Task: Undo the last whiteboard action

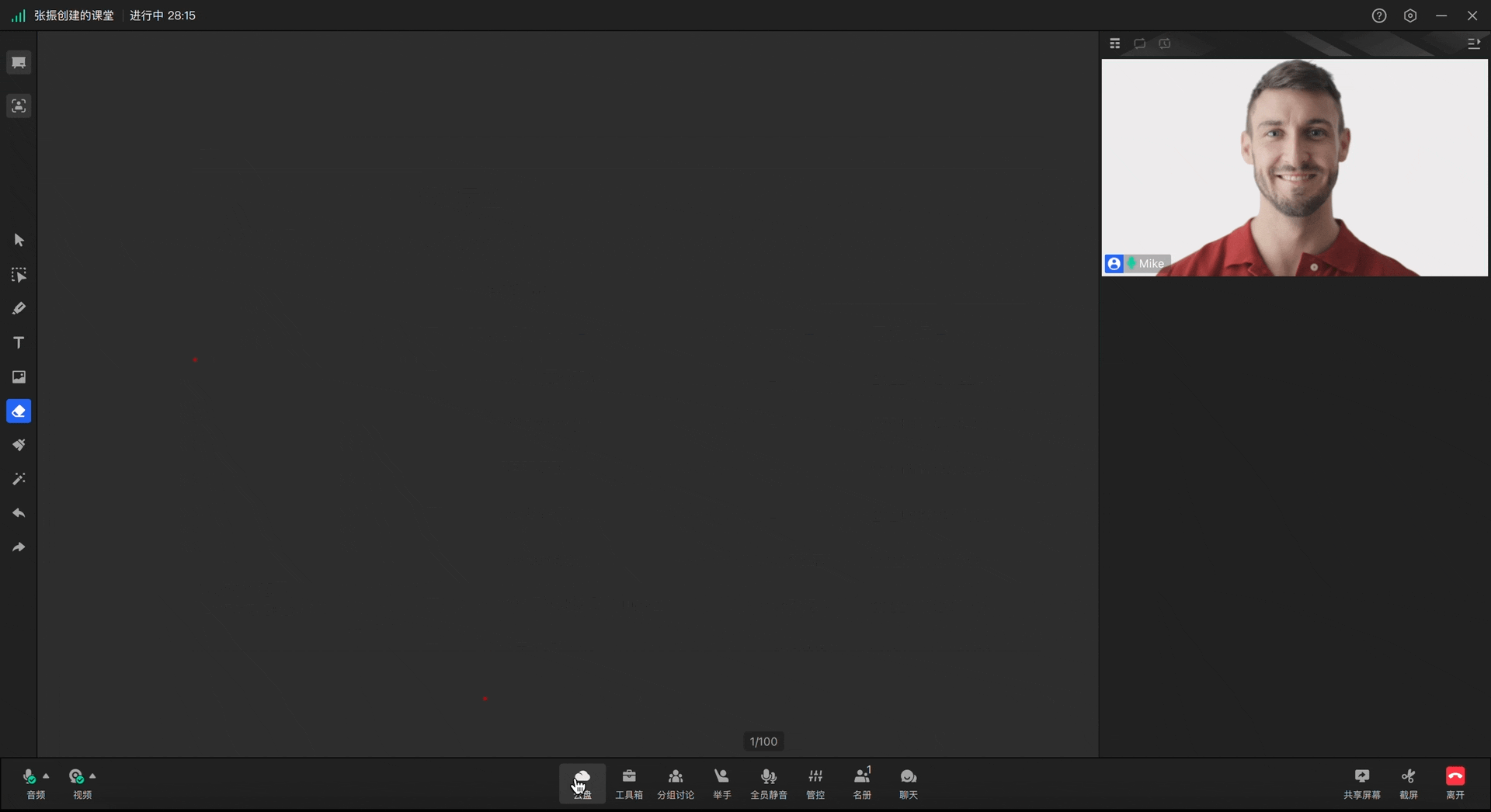Action: 19,514
